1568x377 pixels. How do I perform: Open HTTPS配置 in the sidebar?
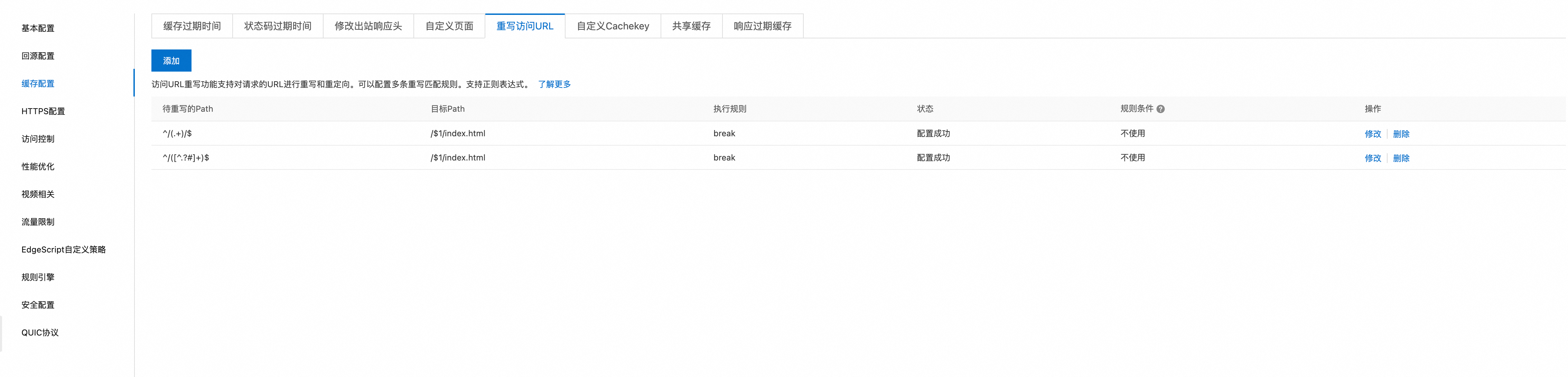[x=43, y=111]
